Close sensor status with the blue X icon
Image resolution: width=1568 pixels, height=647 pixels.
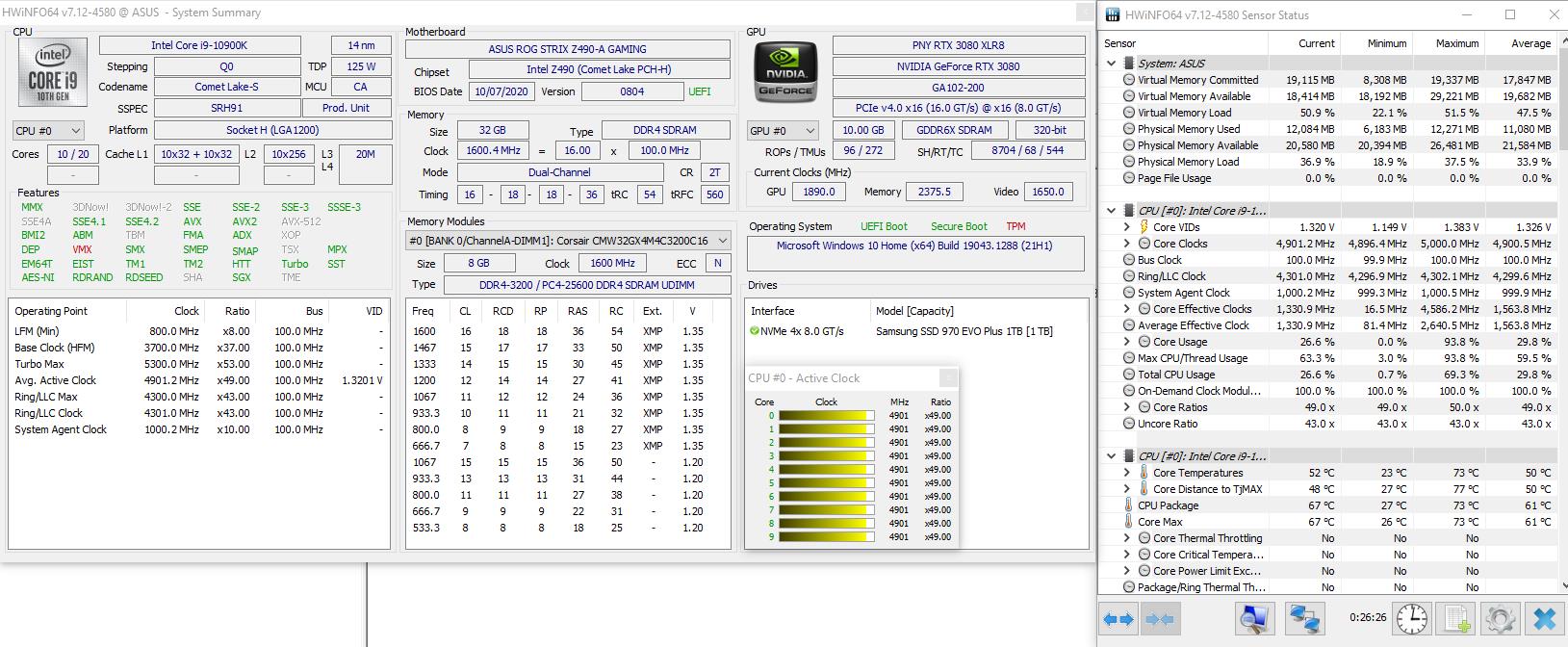point(1544,618)
